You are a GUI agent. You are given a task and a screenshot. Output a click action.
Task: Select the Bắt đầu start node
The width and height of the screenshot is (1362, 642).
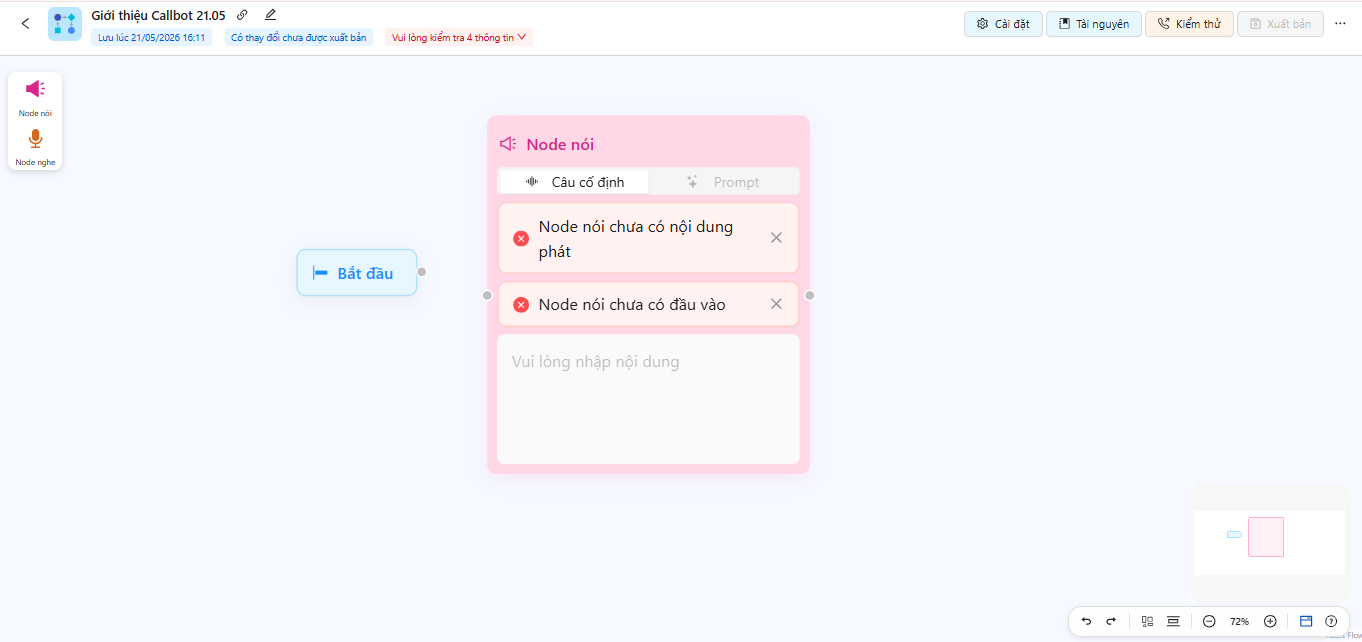point(357,273)
